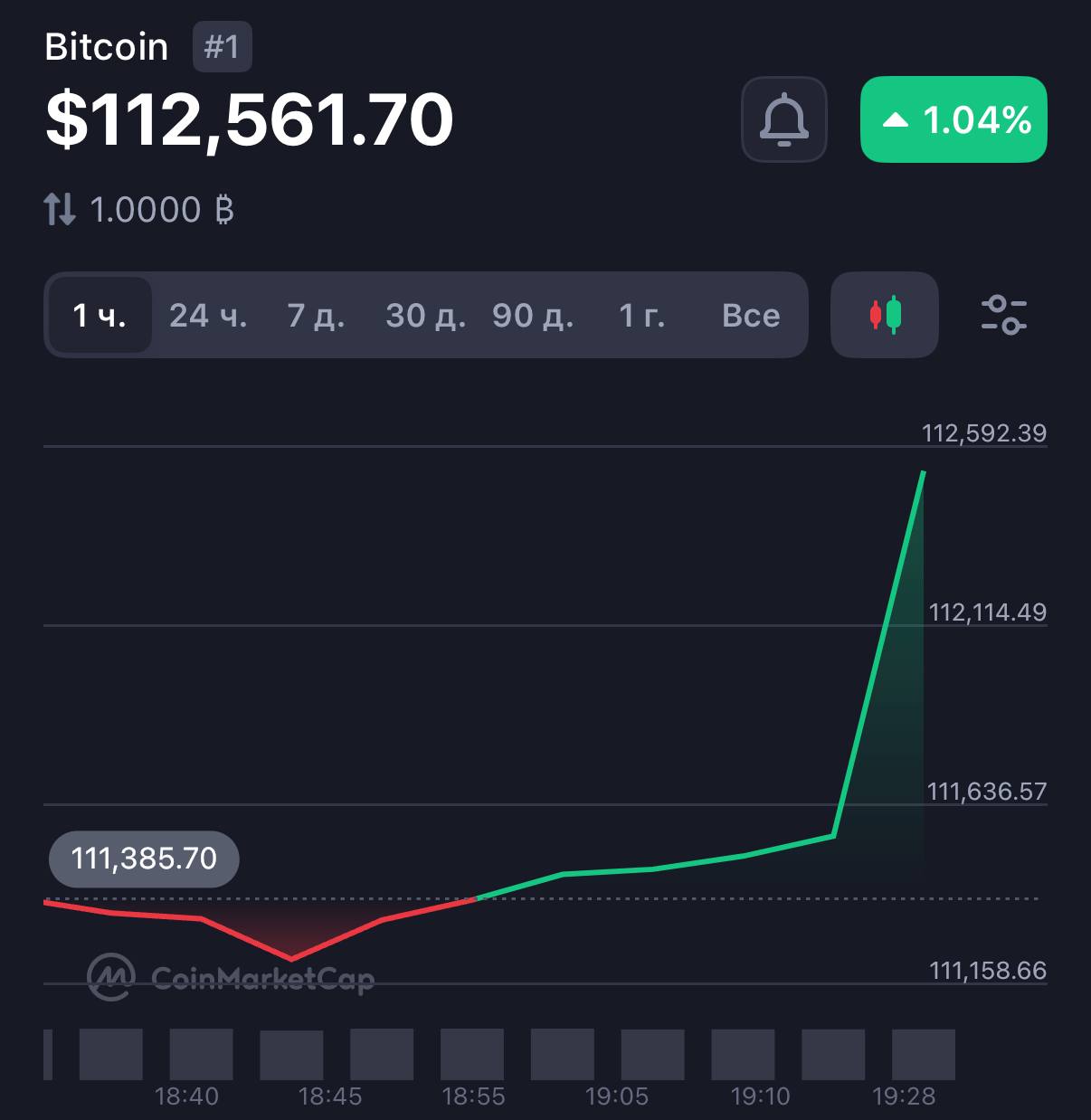
Task: Click the volume bar above 18:45
Action: point(291,1055)
